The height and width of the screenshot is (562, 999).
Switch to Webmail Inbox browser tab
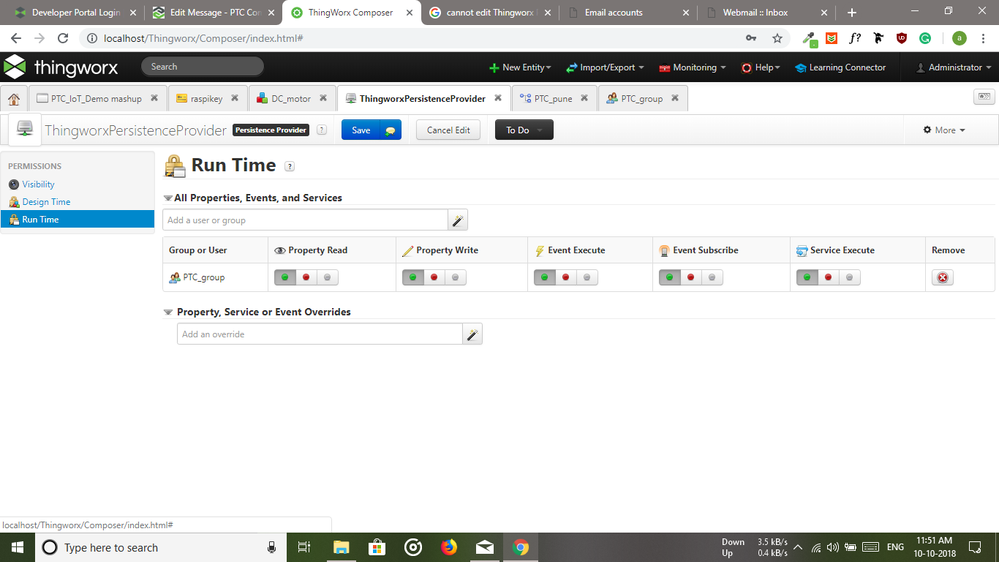(755, 13)
